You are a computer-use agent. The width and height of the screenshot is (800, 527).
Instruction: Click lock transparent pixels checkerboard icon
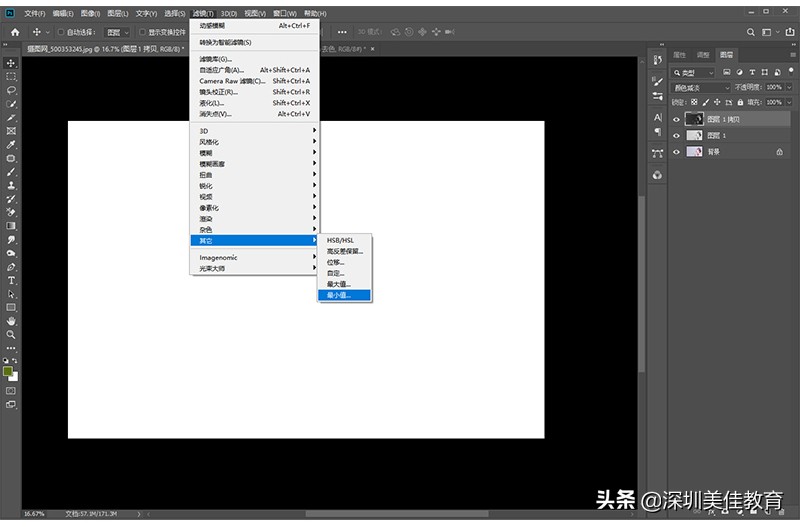pos(694,102)
